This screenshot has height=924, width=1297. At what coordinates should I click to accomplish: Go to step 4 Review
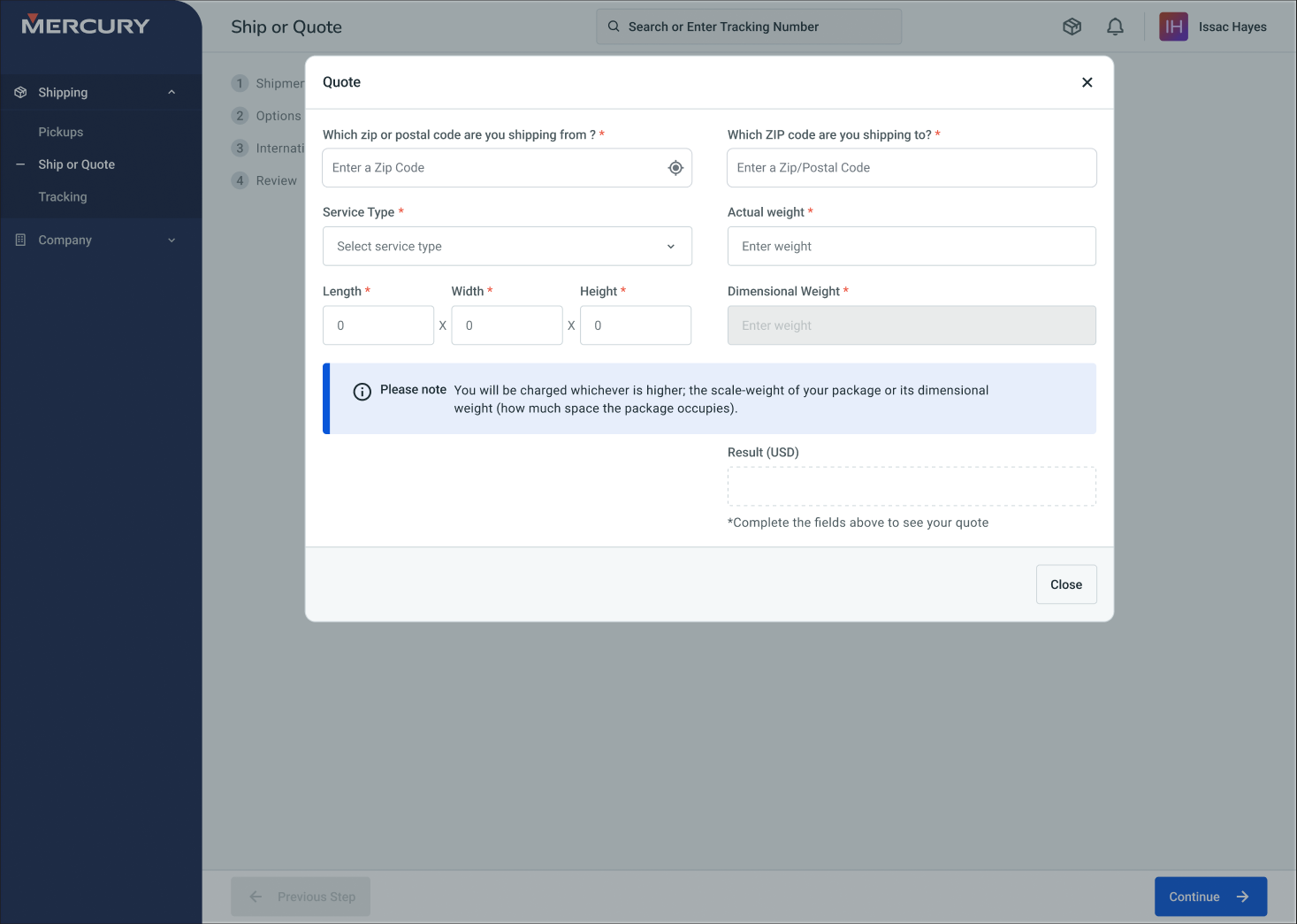pyautogui.click(x=264, y=180)
